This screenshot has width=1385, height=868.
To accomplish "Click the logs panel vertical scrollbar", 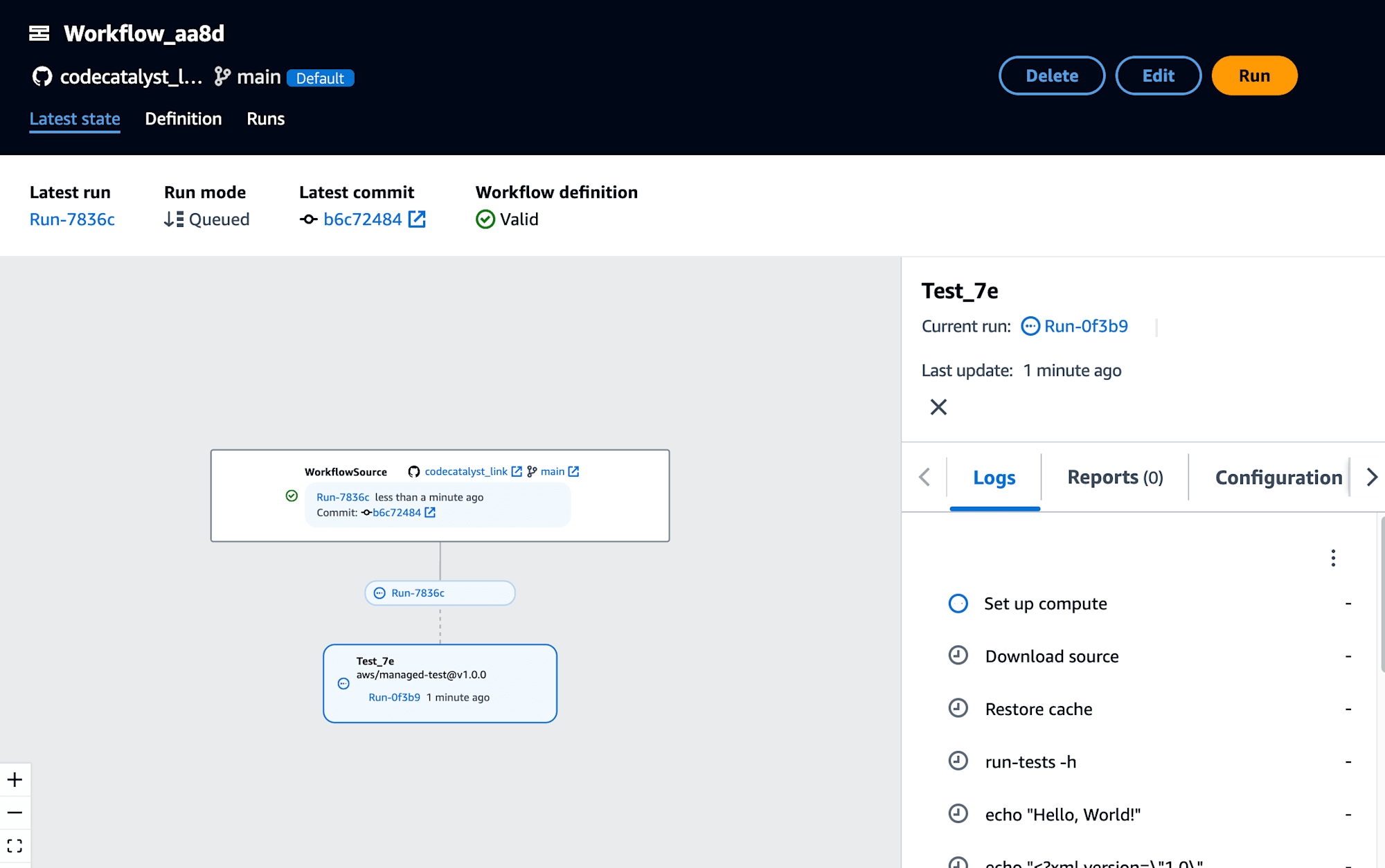I will tap(1382, 595).
